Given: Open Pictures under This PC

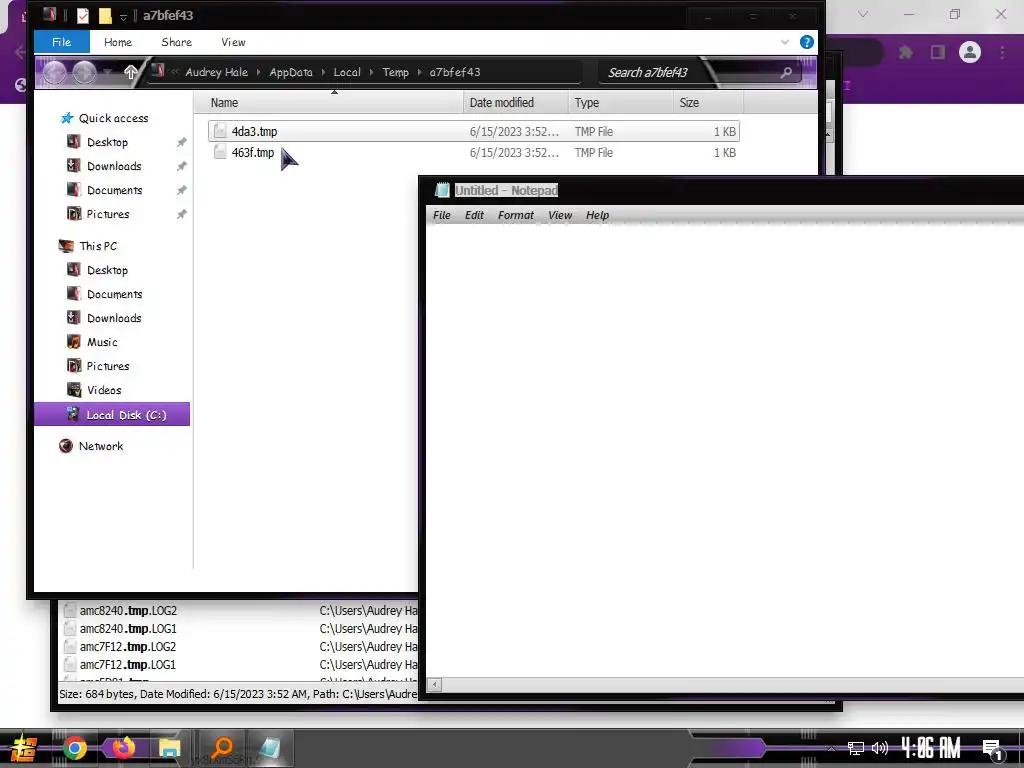Looking at the screenshot, I should click(108, 366).
